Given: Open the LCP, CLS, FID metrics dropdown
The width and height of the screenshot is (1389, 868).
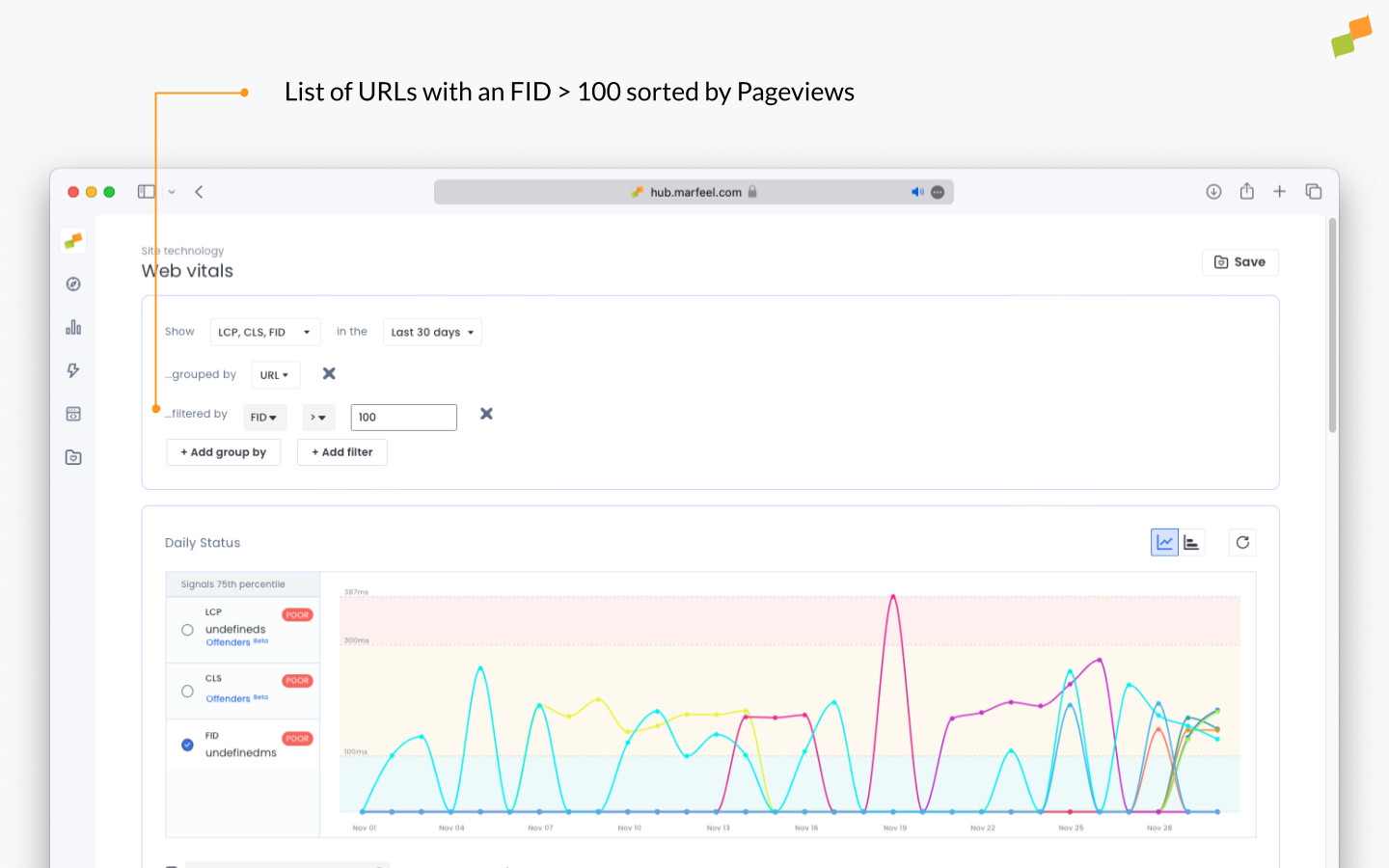Looking at the screenshot, I should pyautogui.click(x=265, y=332).
